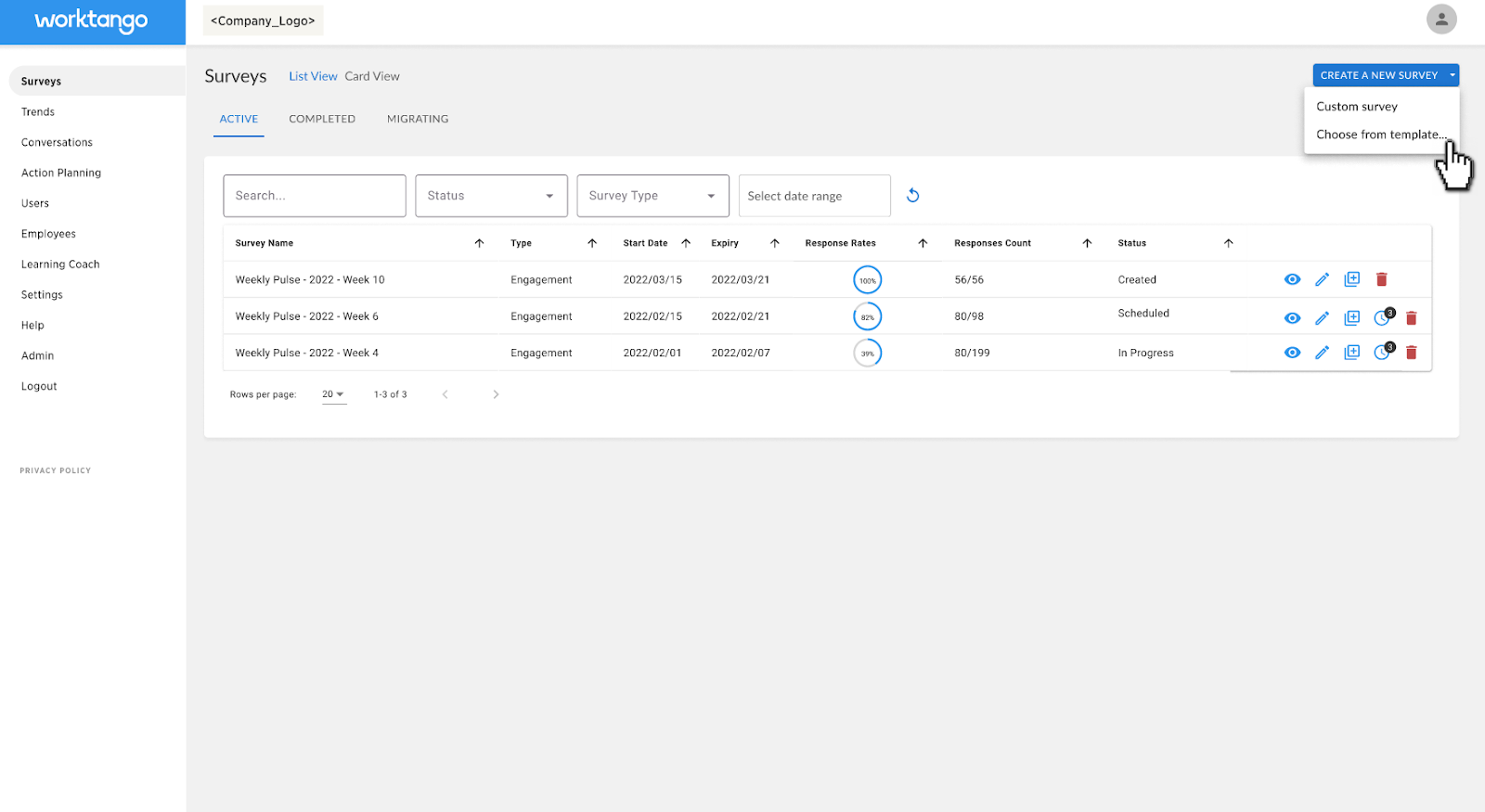Duplicate the Week 10 survey
The image size is (1485, 812).
(x=1352, y=279)
